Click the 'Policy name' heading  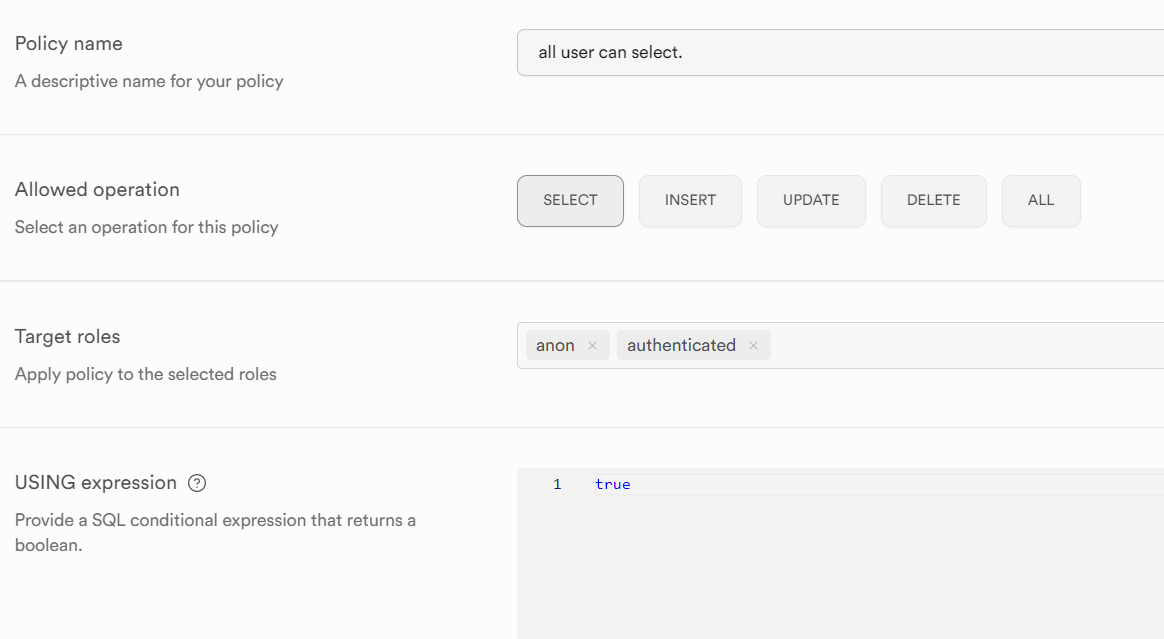click(69, 44)
